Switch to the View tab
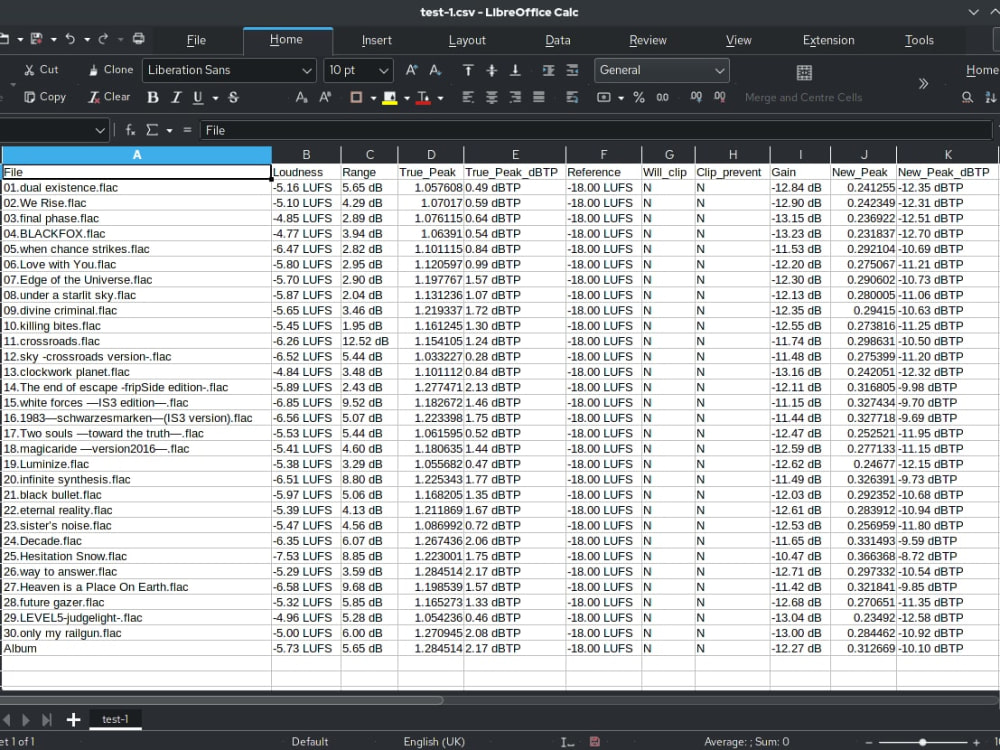The width and height of the screenshot is (1000, 750). point(739,40)
